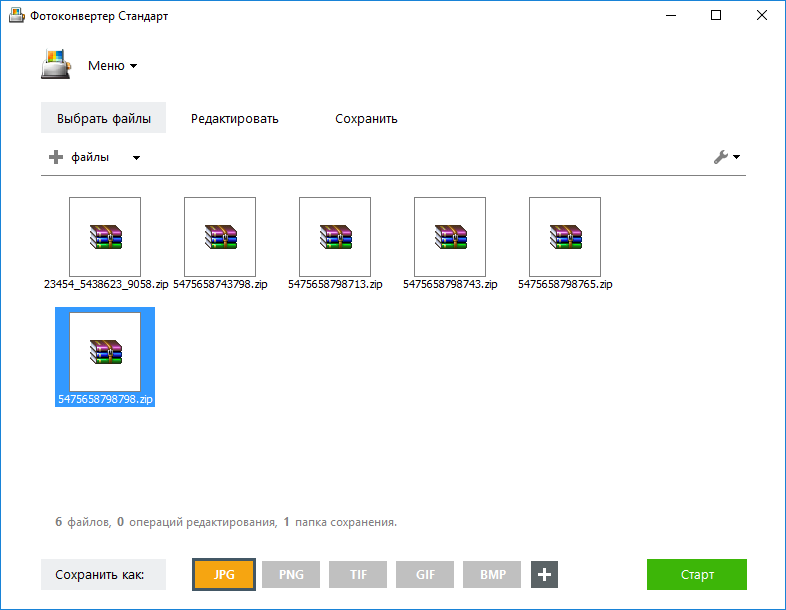This screenshot has width=786, height=610.
Task: Click the Photoconverter app logo beside Меню
Action: point(56,64)
